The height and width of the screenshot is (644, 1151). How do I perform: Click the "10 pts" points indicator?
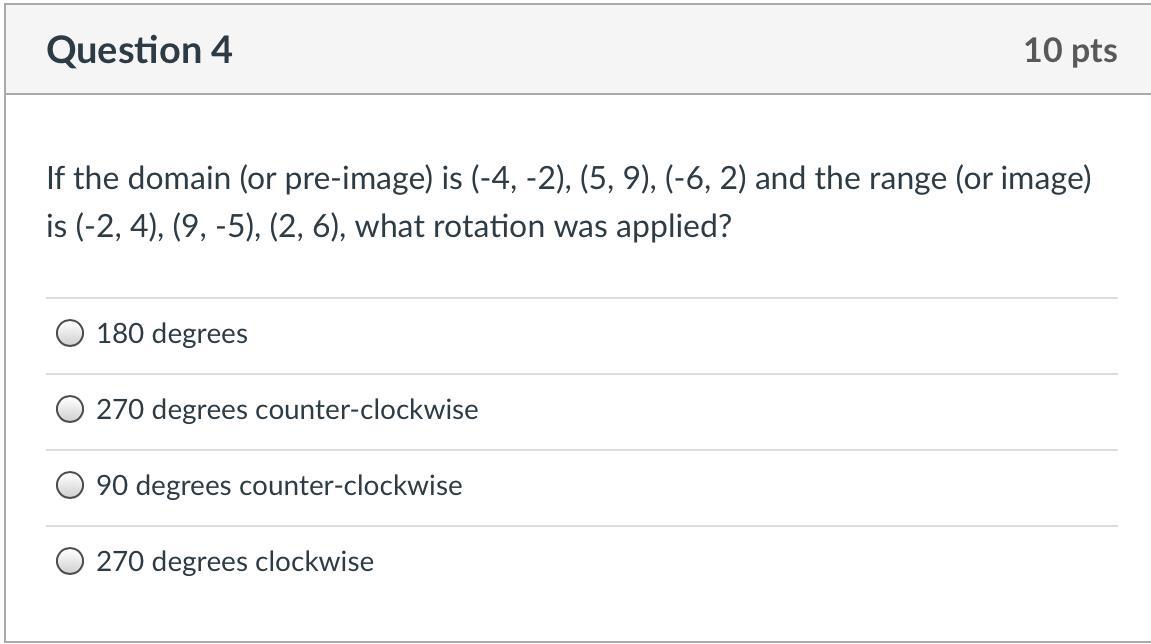click(1070, 51)
